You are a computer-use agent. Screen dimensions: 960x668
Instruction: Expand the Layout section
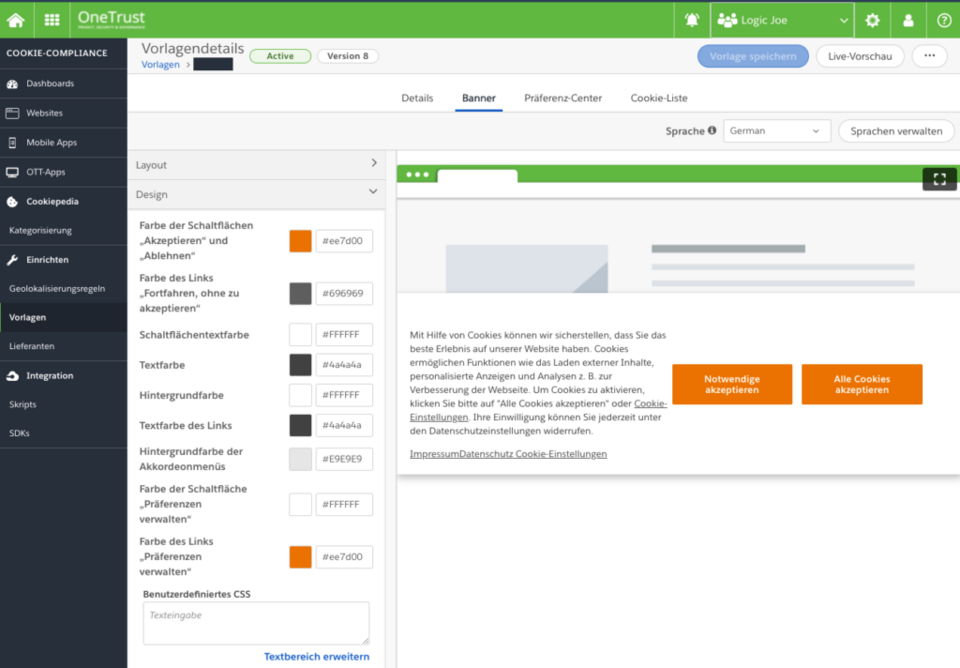256,165
